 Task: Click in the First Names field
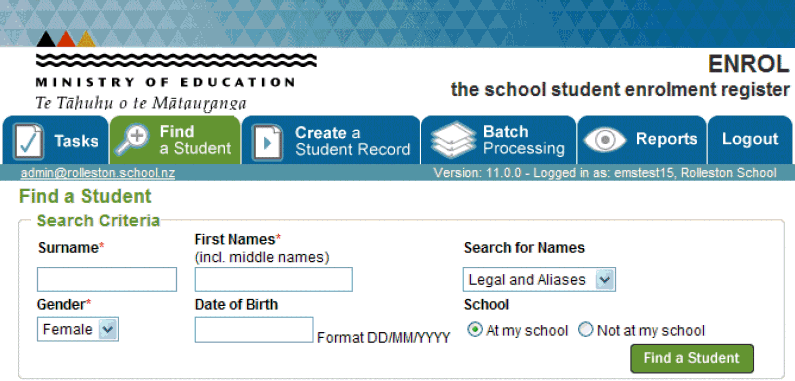point(273,280)
